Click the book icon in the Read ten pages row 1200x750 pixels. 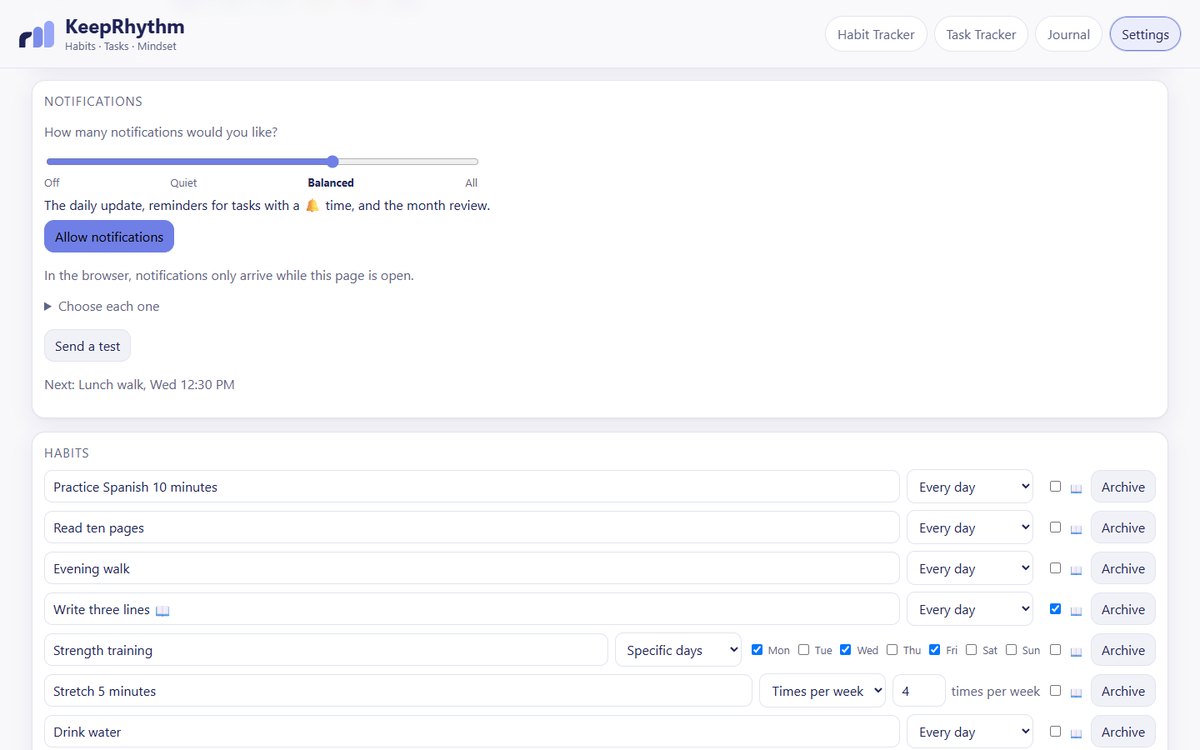click(1076, 529)
